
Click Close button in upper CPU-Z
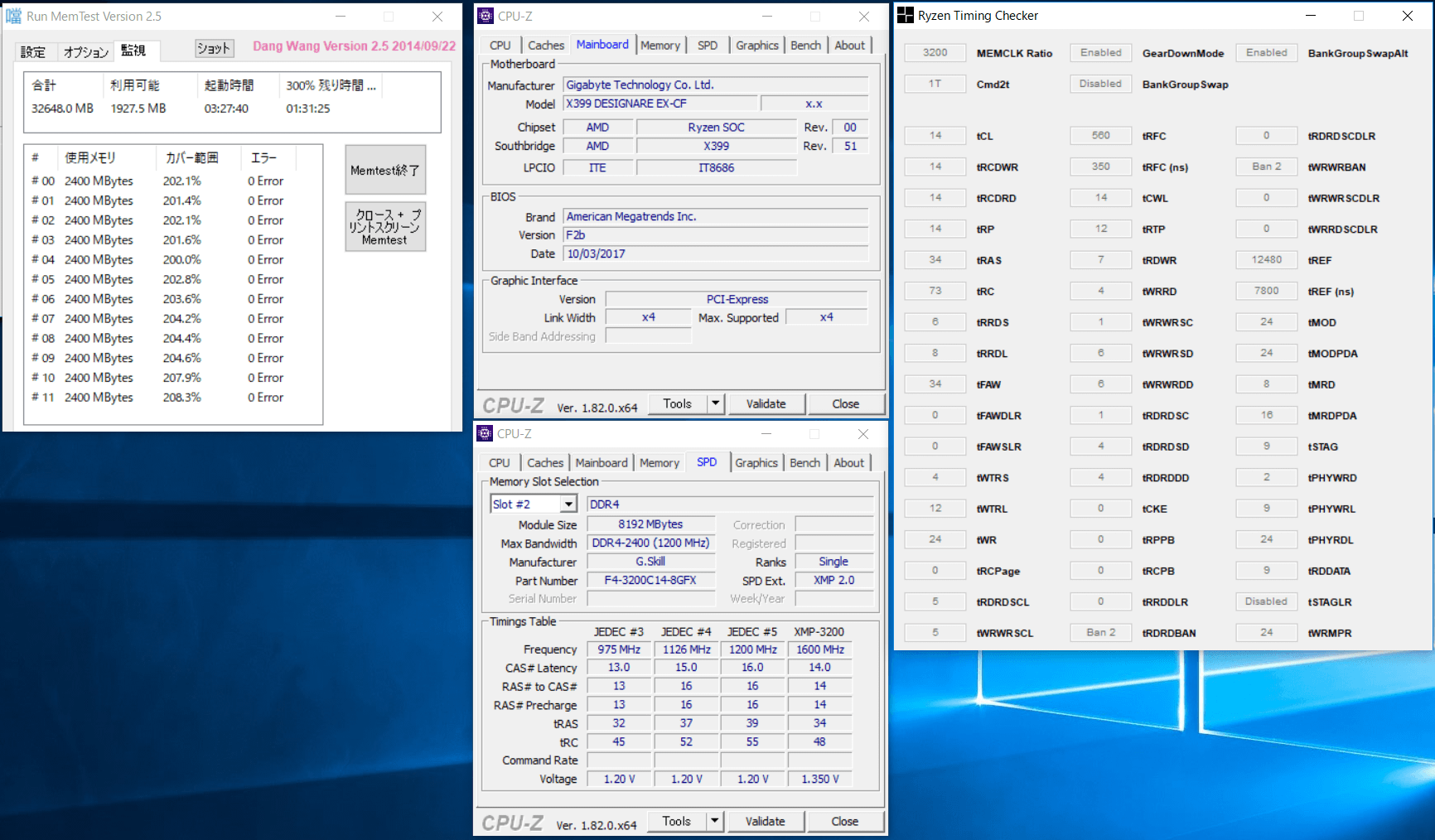click(x=845, y=403)
